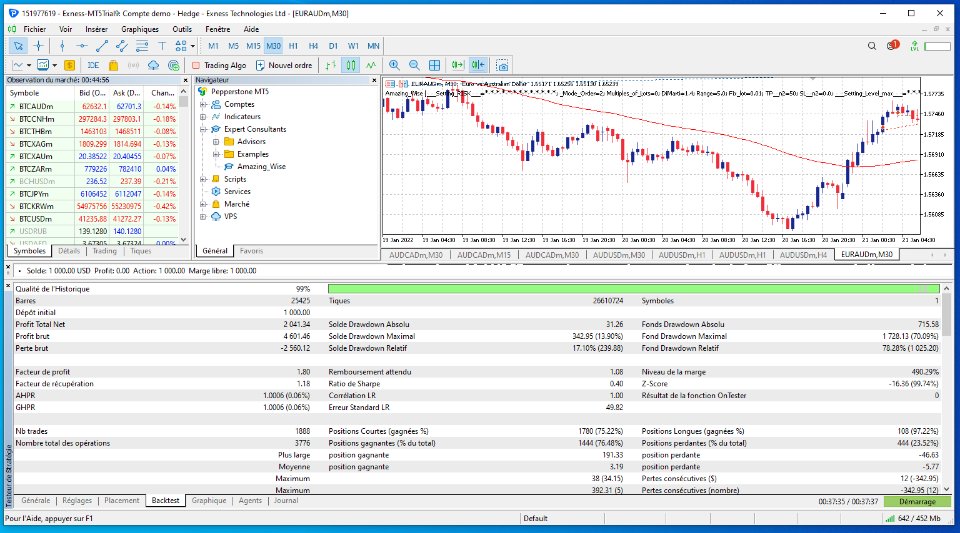Open chart type dropdown arrow
This screenshot has height=533, width=960.
click(29, 65)
